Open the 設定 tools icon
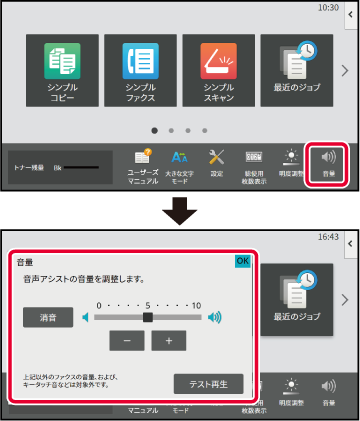360x421 pixels. (217, 163)
